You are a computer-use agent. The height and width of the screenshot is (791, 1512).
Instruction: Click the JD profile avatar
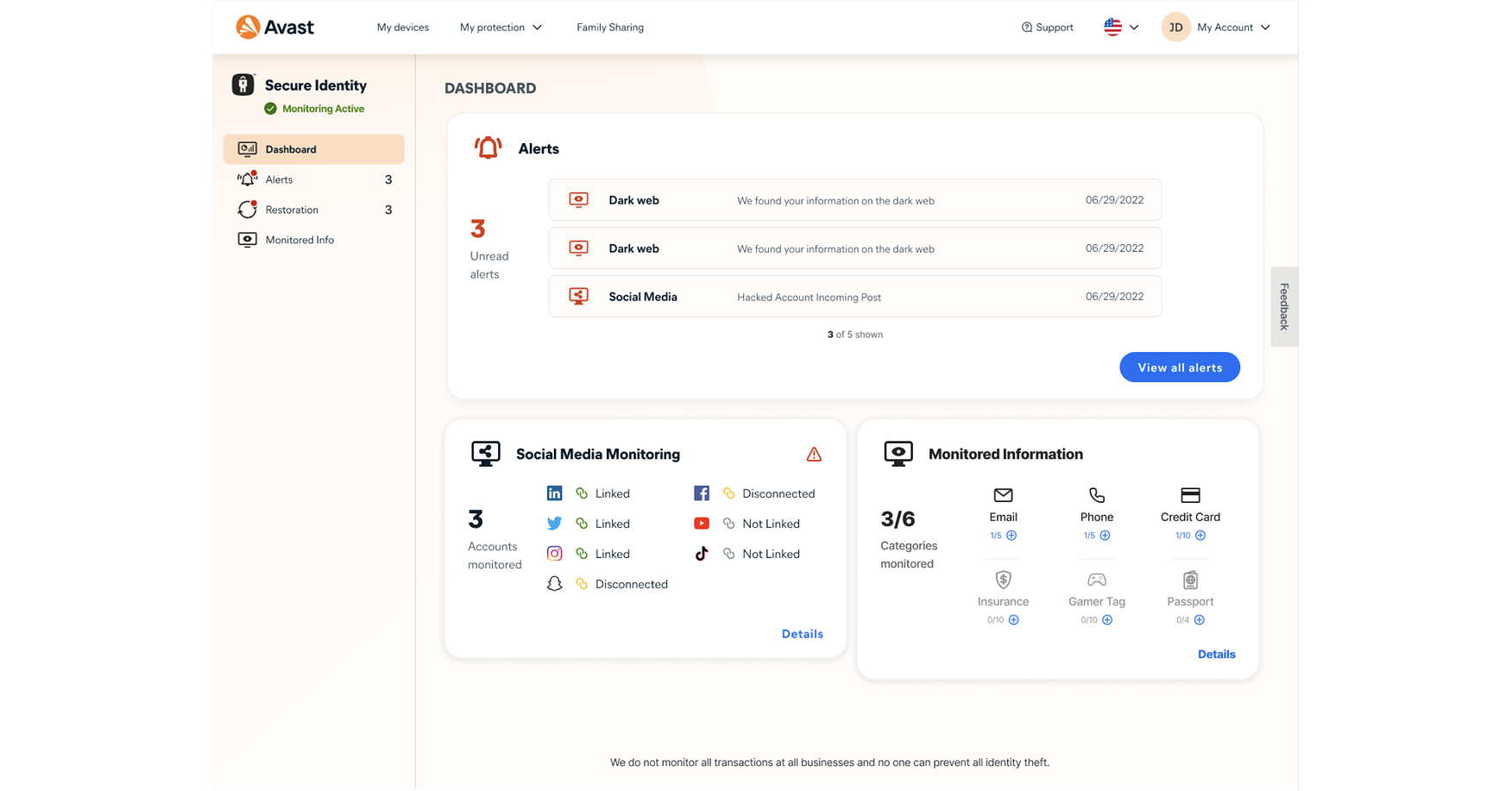(x=1175, y=28)
